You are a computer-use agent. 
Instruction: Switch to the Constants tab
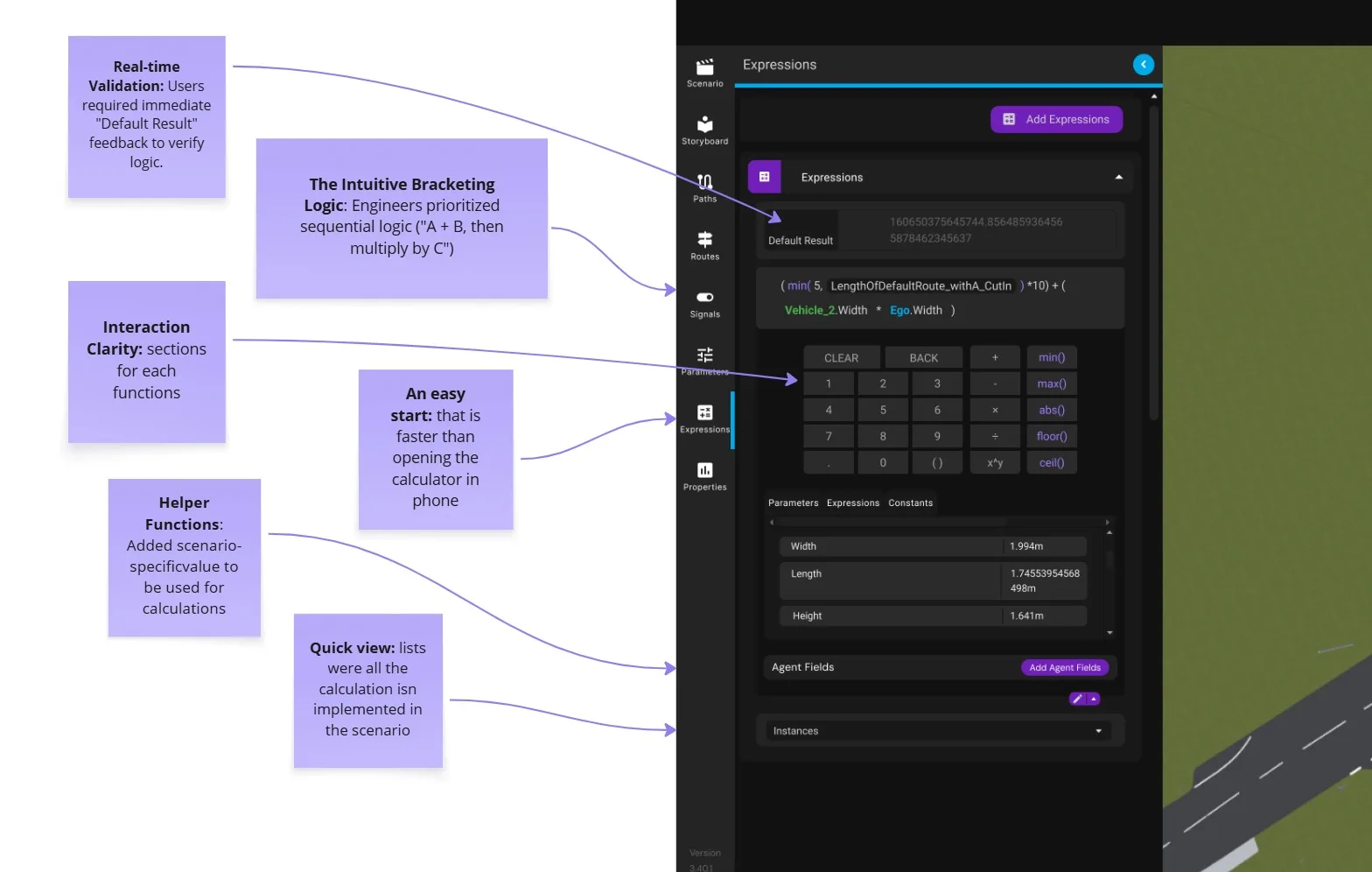tap(910, 503)
